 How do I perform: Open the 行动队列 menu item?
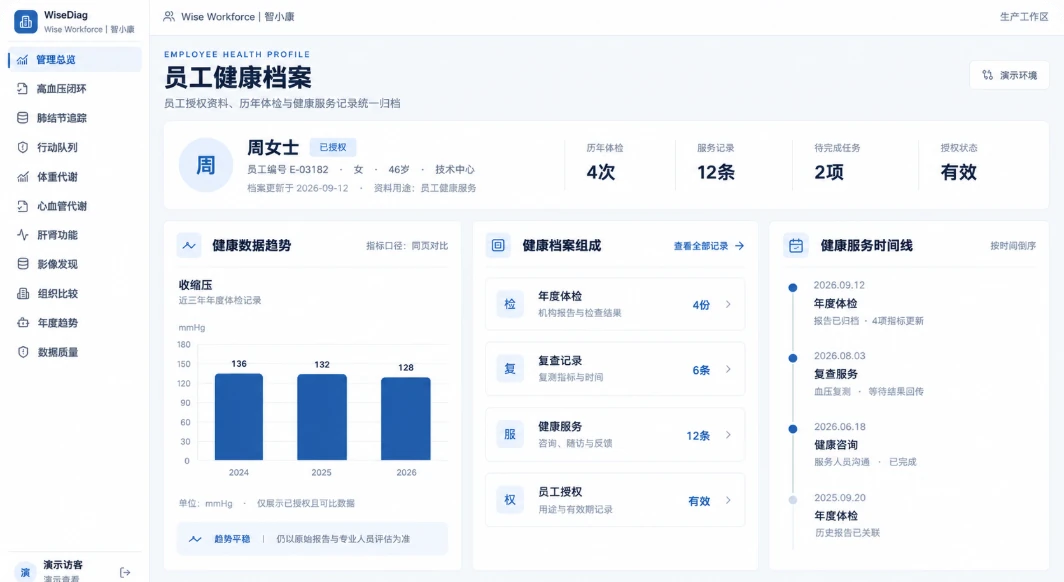click(75, 147)
